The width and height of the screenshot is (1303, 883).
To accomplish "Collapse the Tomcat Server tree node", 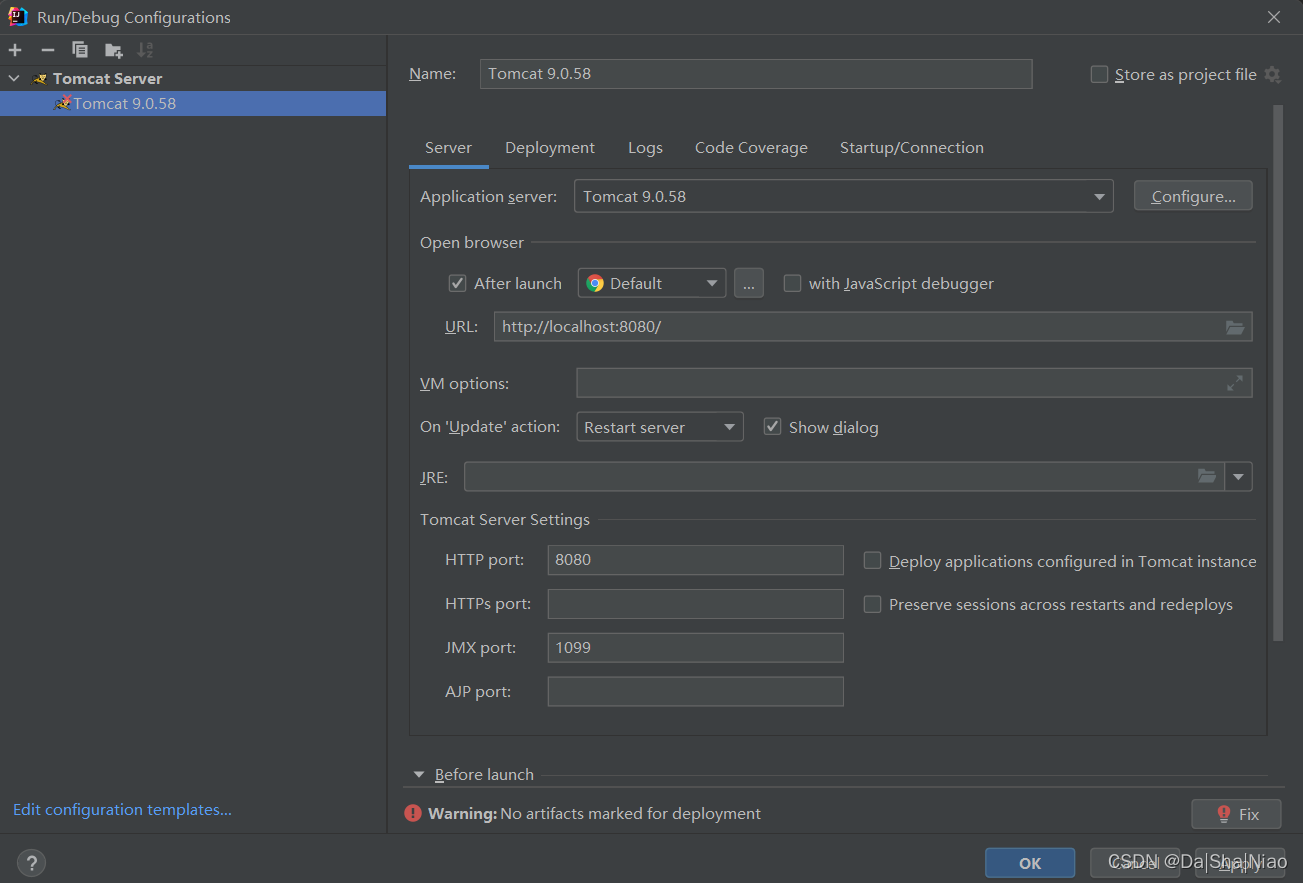I will click(13, 78).
